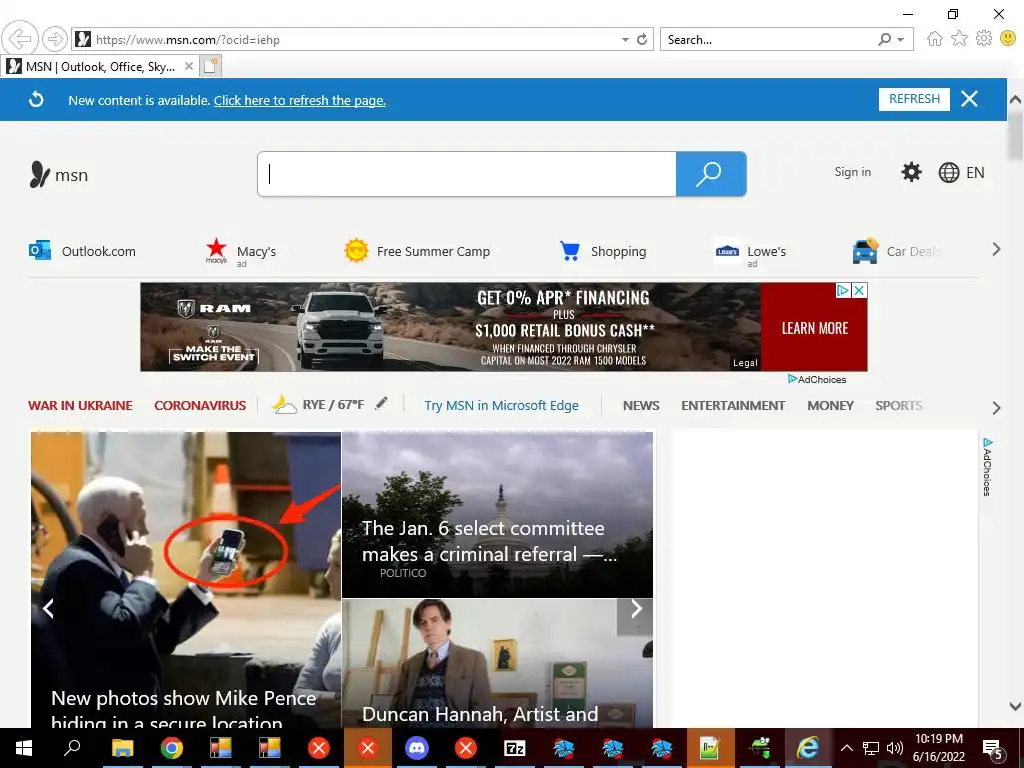The image size is (1024, 768).
Task: Open RYE / 67°F weather widget
Action: [x=318, y=405]
